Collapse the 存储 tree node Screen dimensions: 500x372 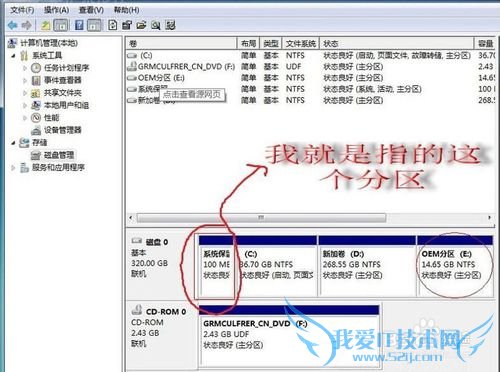13,143
